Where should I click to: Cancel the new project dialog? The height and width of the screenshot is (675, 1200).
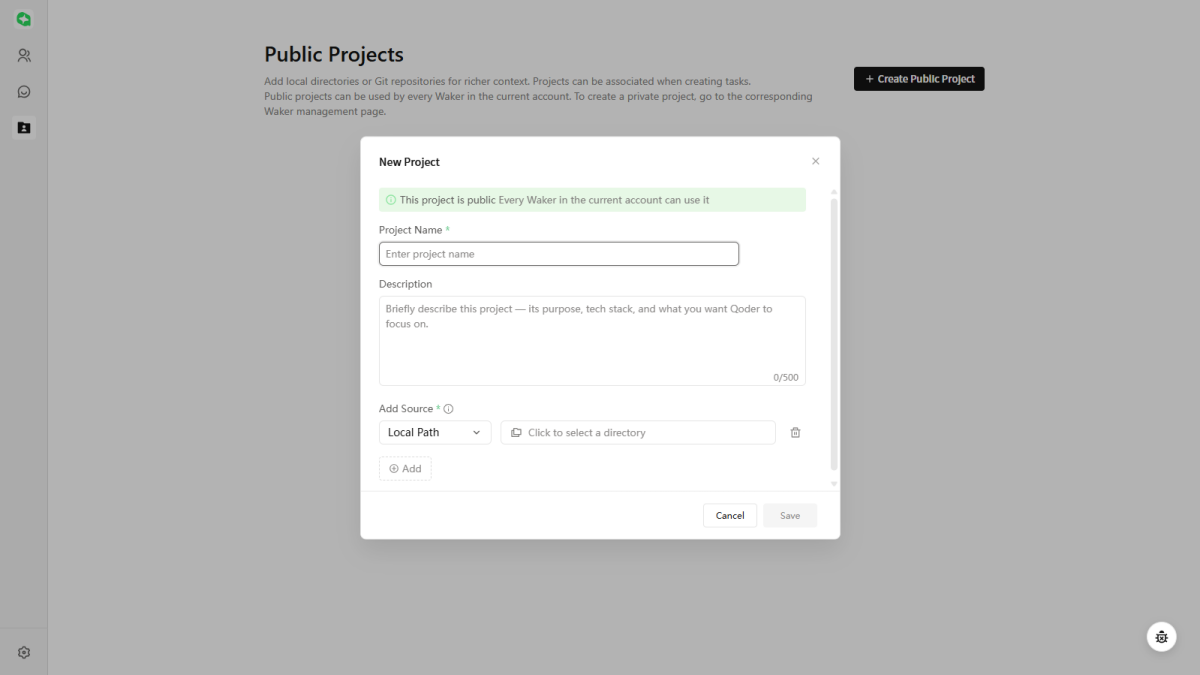click(730, 516)
